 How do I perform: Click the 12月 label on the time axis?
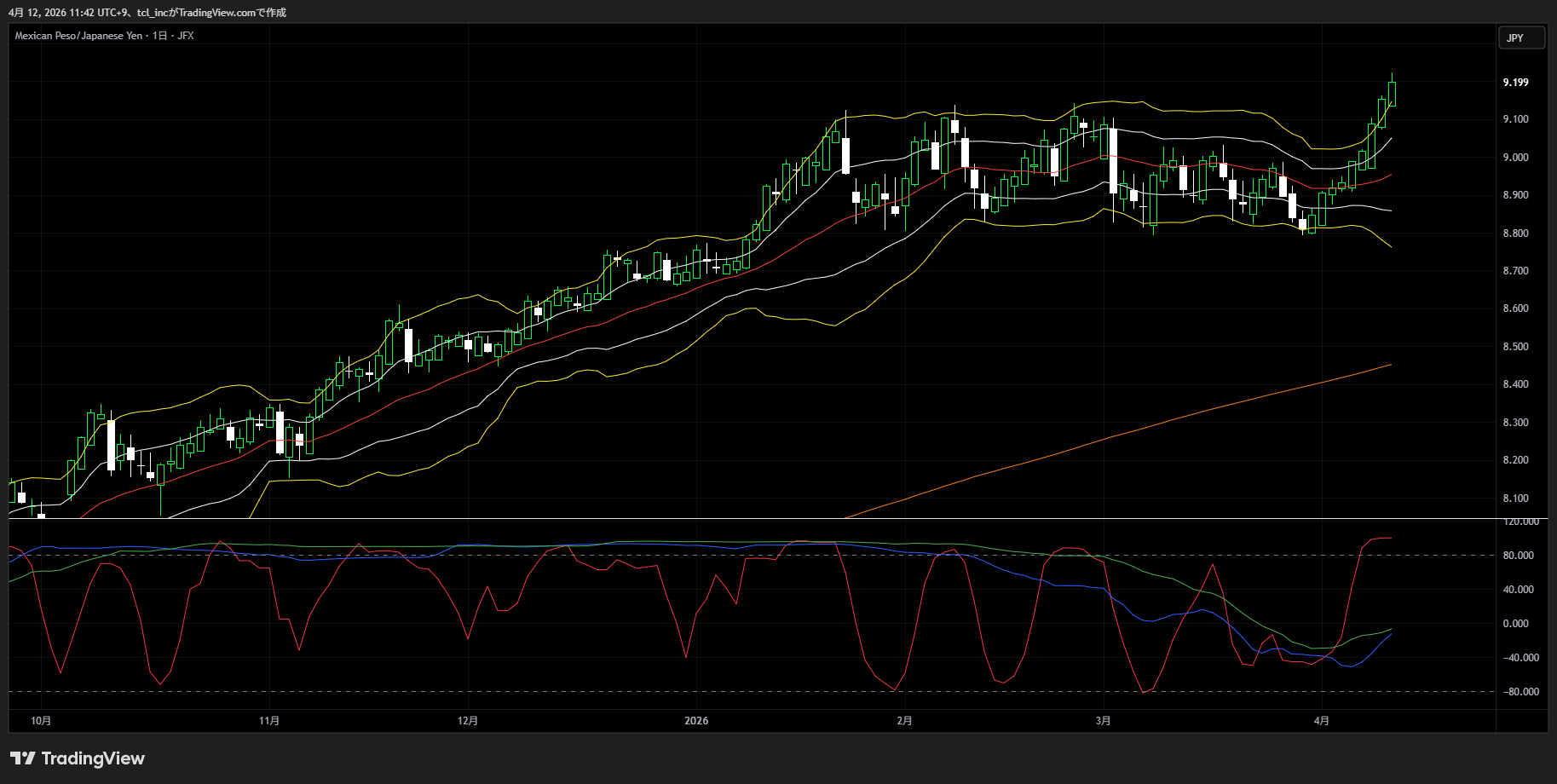point(468,721)
